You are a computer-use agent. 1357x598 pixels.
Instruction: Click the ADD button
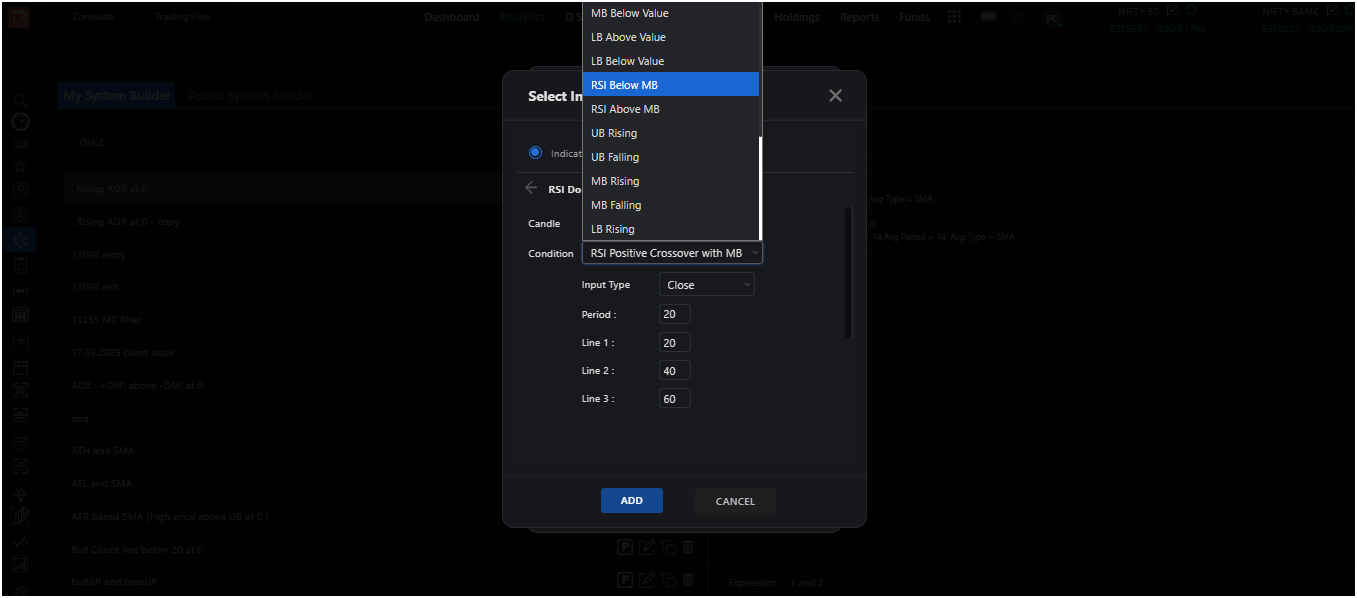(632, 500)
